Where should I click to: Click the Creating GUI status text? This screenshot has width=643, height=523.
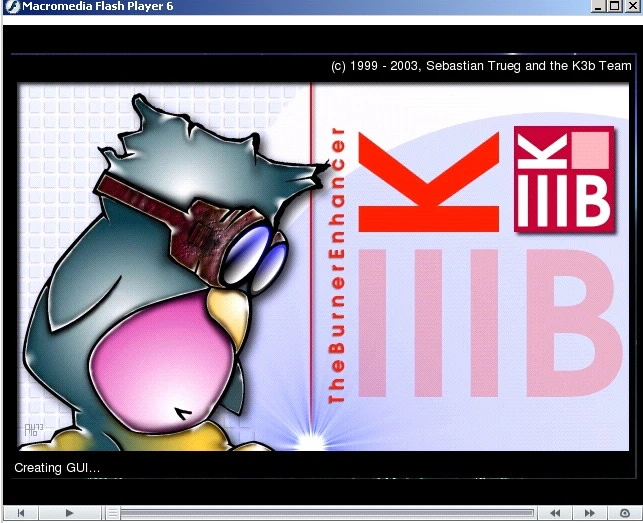click(57, 468)
